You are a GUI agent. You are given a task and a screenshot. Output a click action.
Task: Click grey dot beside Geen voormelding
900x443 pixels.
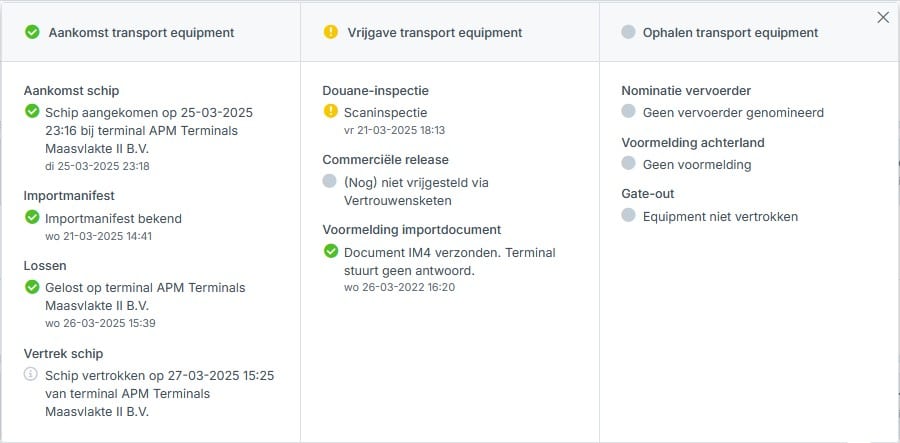(628, 163)
